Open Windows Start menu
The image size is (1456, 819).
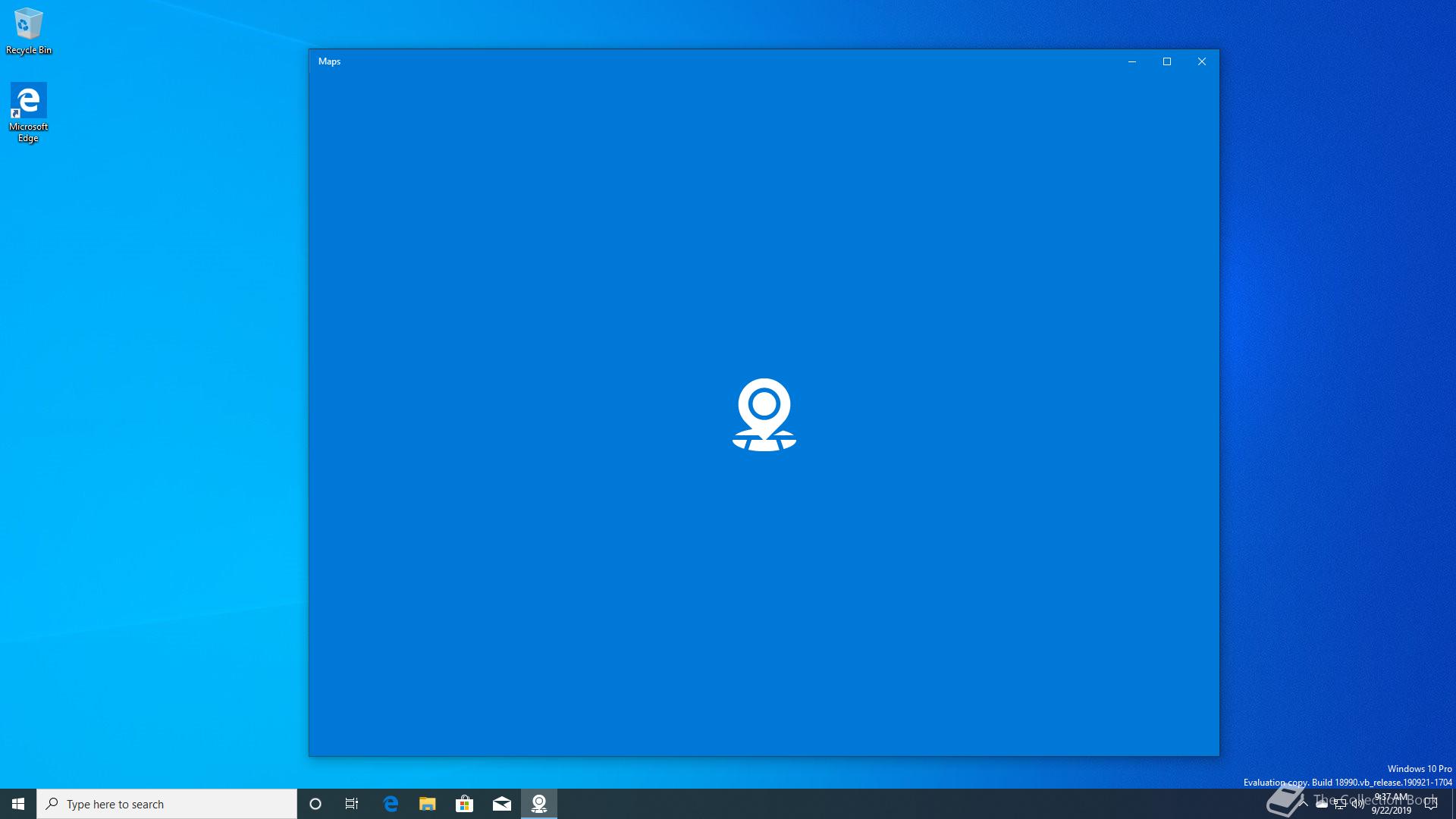18,804
